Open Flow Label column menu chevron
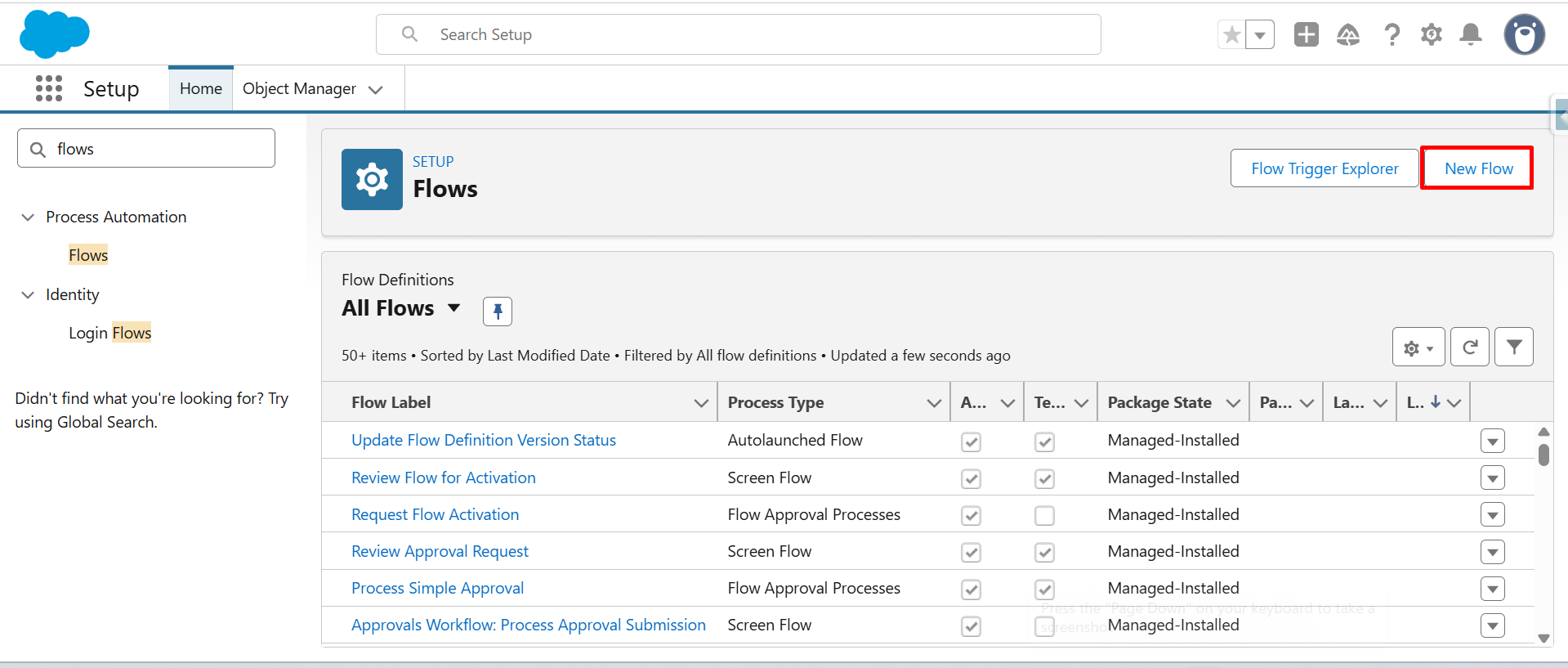This screenshot has width=1568, height=668. [701, 402]
